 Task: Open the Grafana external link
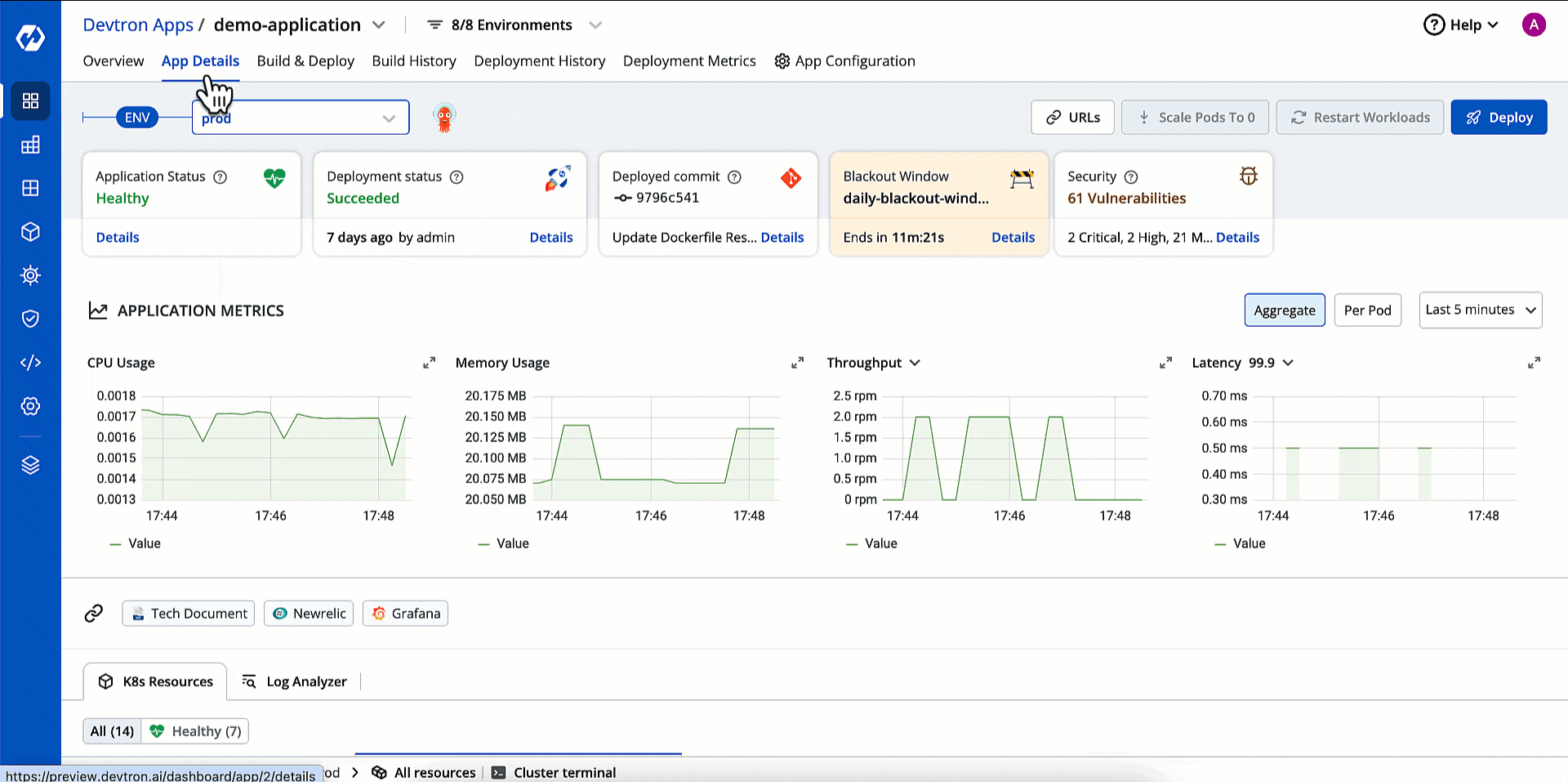(405, 613)
